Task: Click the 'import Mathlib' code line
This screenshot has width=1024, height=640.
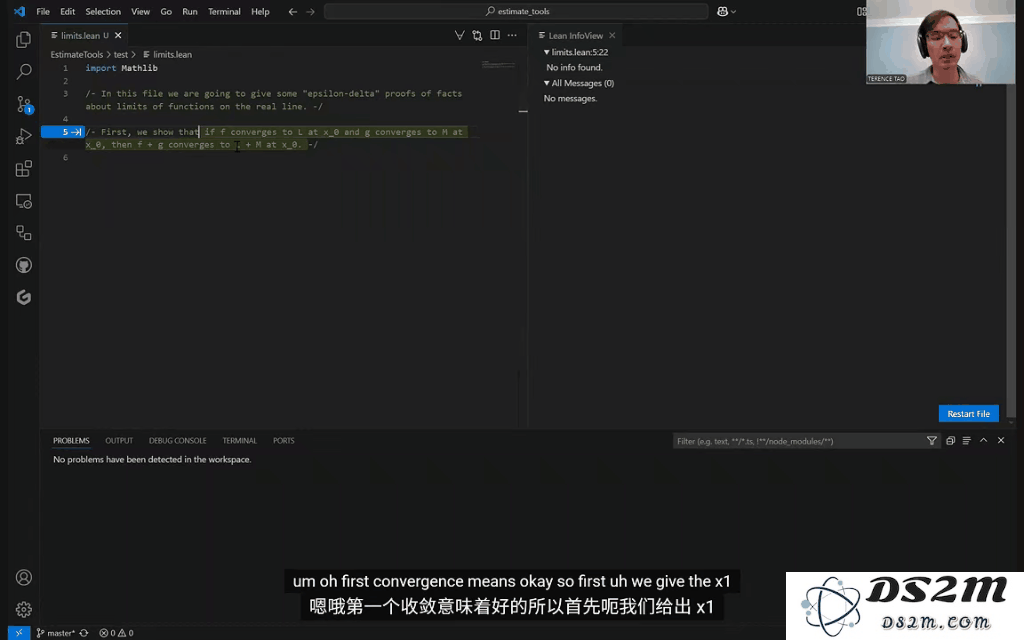Action: 121,68
